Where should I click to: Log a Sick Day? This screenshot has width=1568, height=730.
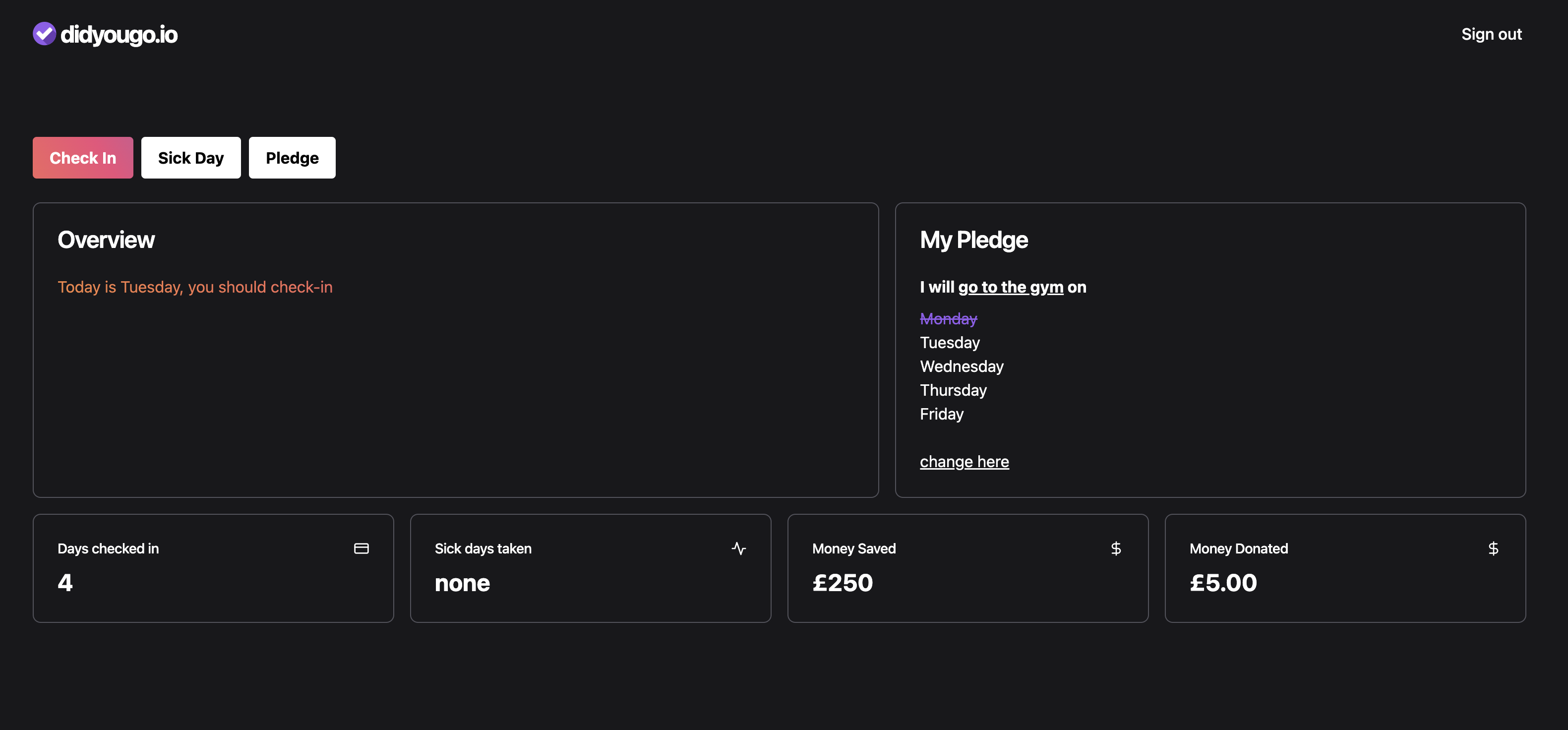[191, 158]
